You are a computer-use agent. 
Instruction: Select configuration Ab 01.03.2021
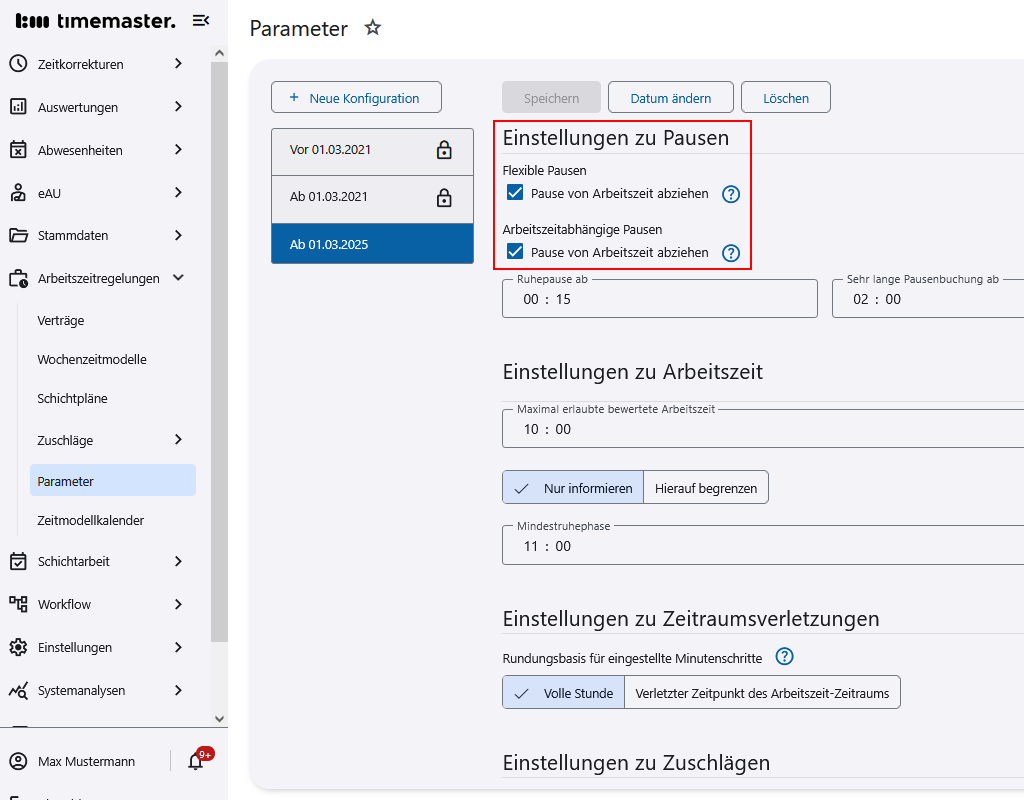tap(372, 198)
